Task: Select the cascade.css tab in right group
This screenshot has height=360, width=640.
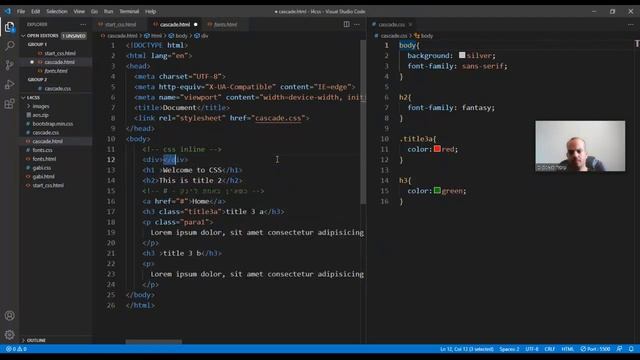Action: (x=391, y=24)
